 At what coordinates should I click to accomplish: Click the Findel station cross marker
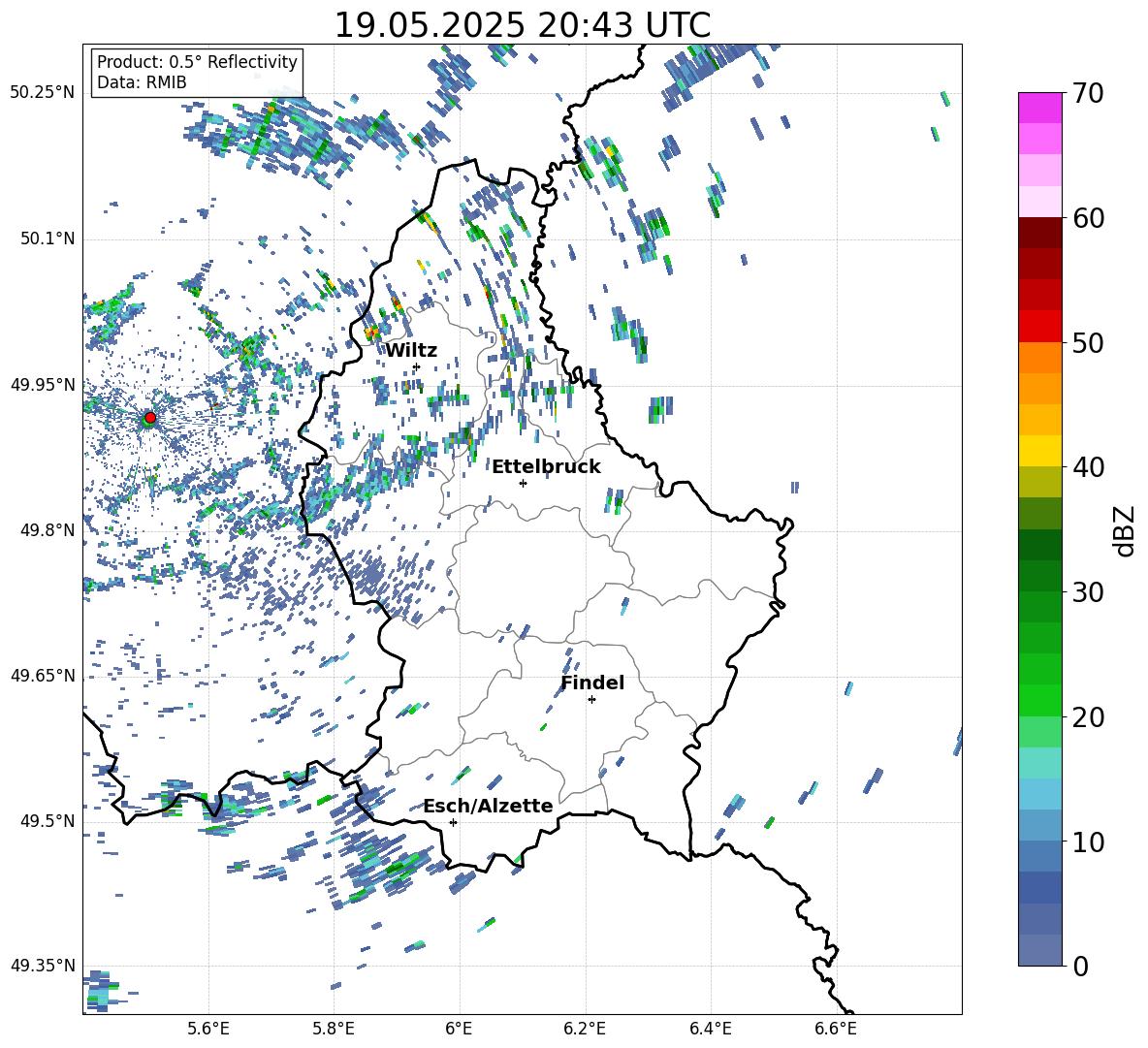(x=591, y=700)
